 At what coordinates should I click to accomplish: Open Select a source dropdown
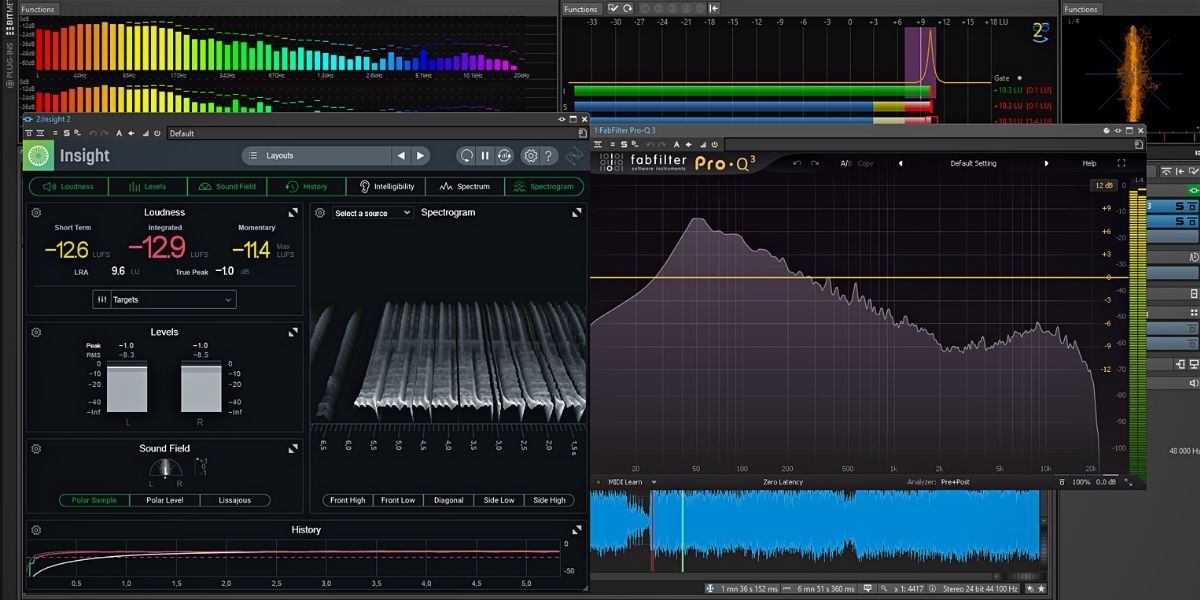click(372, 213)
